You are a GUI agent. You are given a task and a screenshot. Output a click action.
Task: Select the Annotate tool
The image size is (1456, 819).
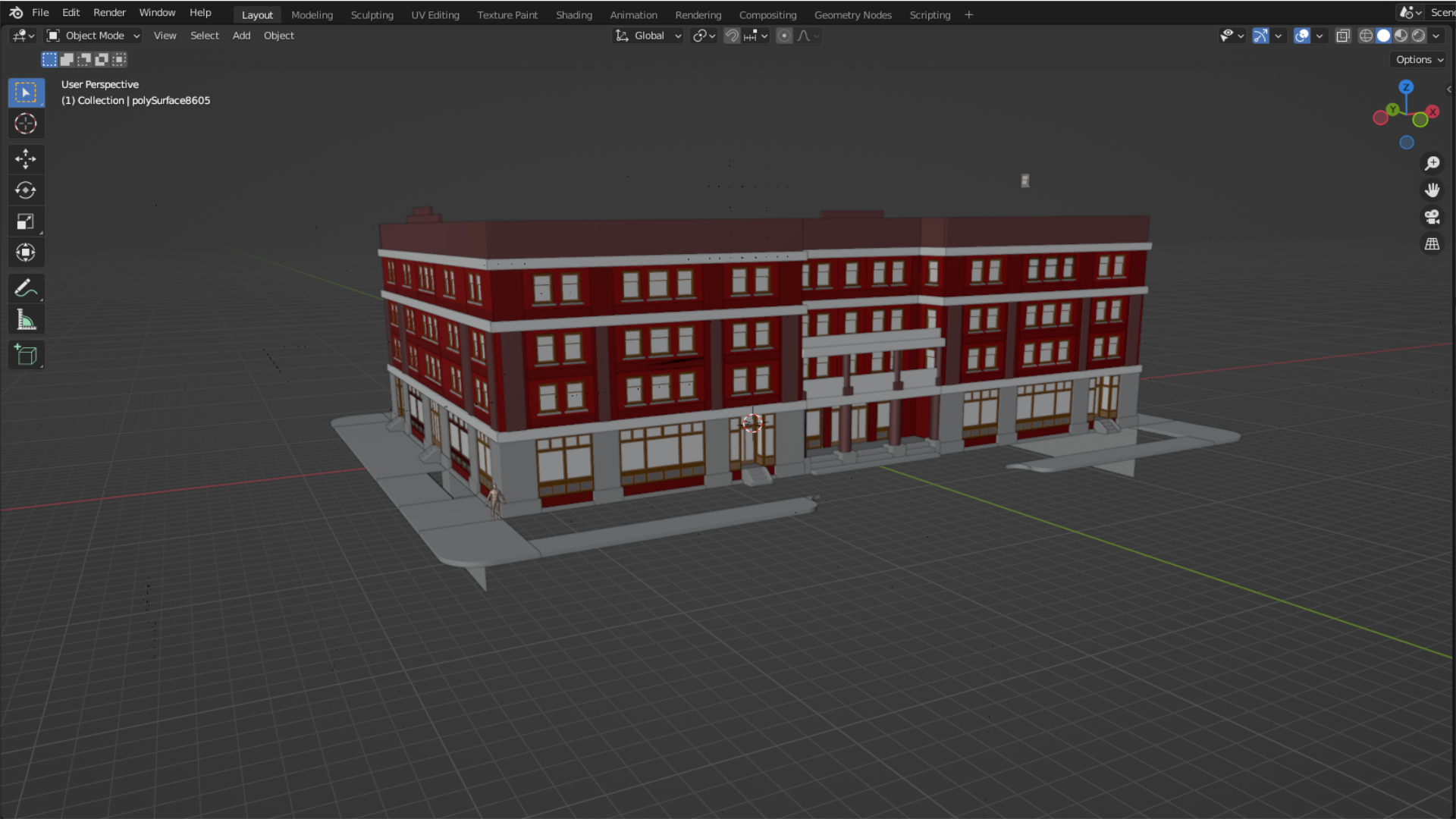[x=26, y=288]
